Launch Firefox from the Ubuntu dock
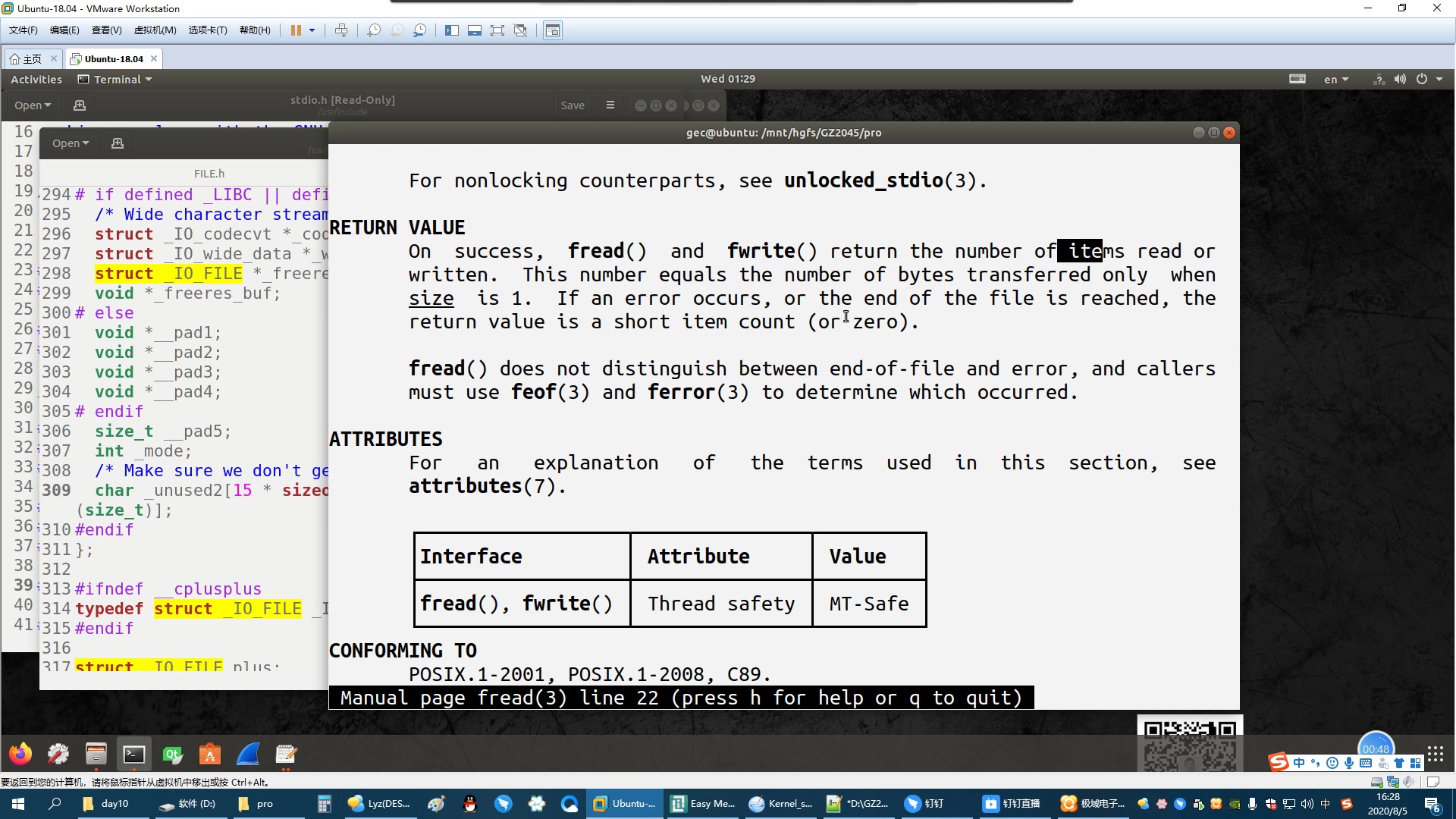 point(20,755)
